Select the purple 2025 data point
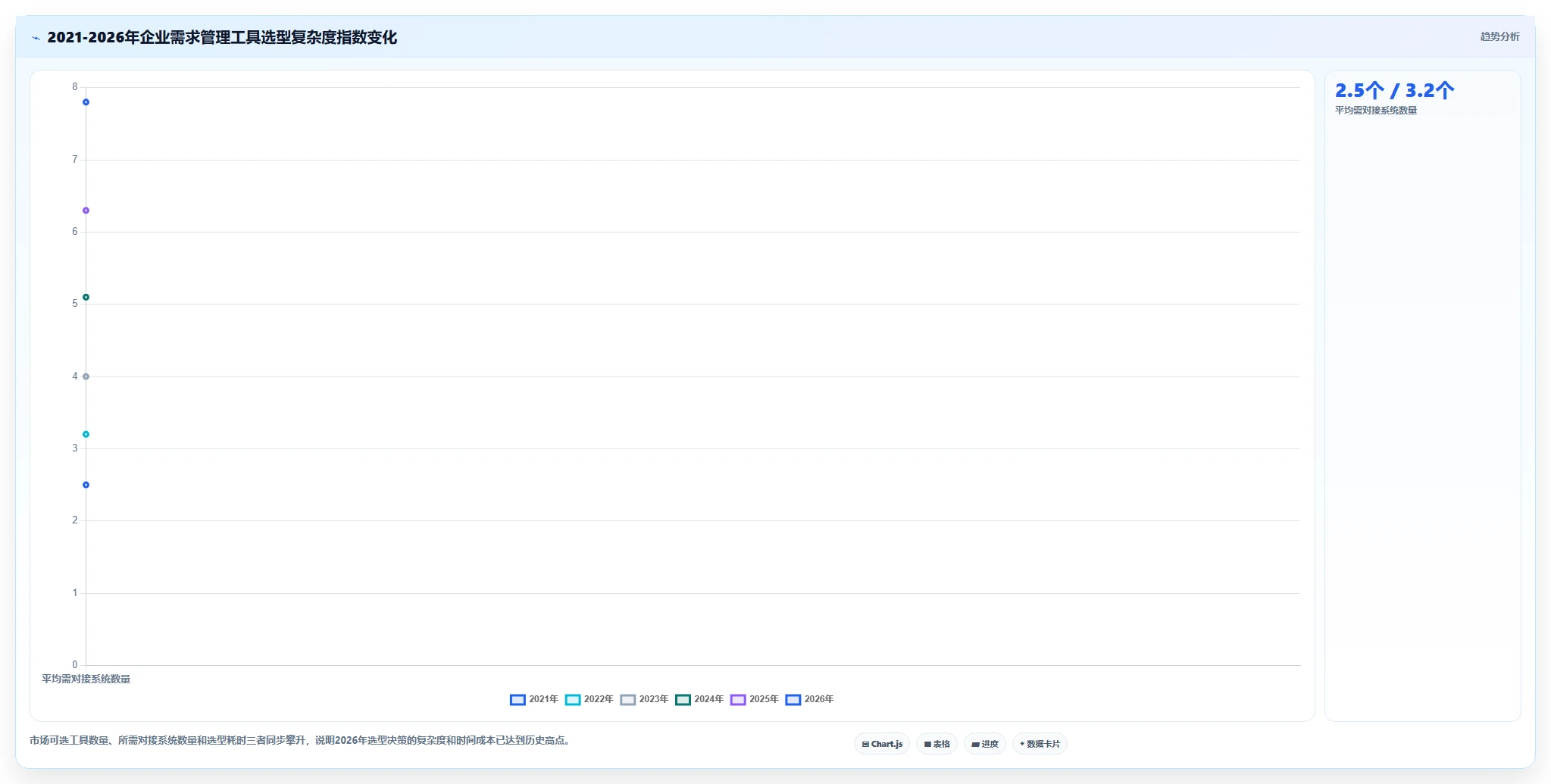 [x=86, y=211]
